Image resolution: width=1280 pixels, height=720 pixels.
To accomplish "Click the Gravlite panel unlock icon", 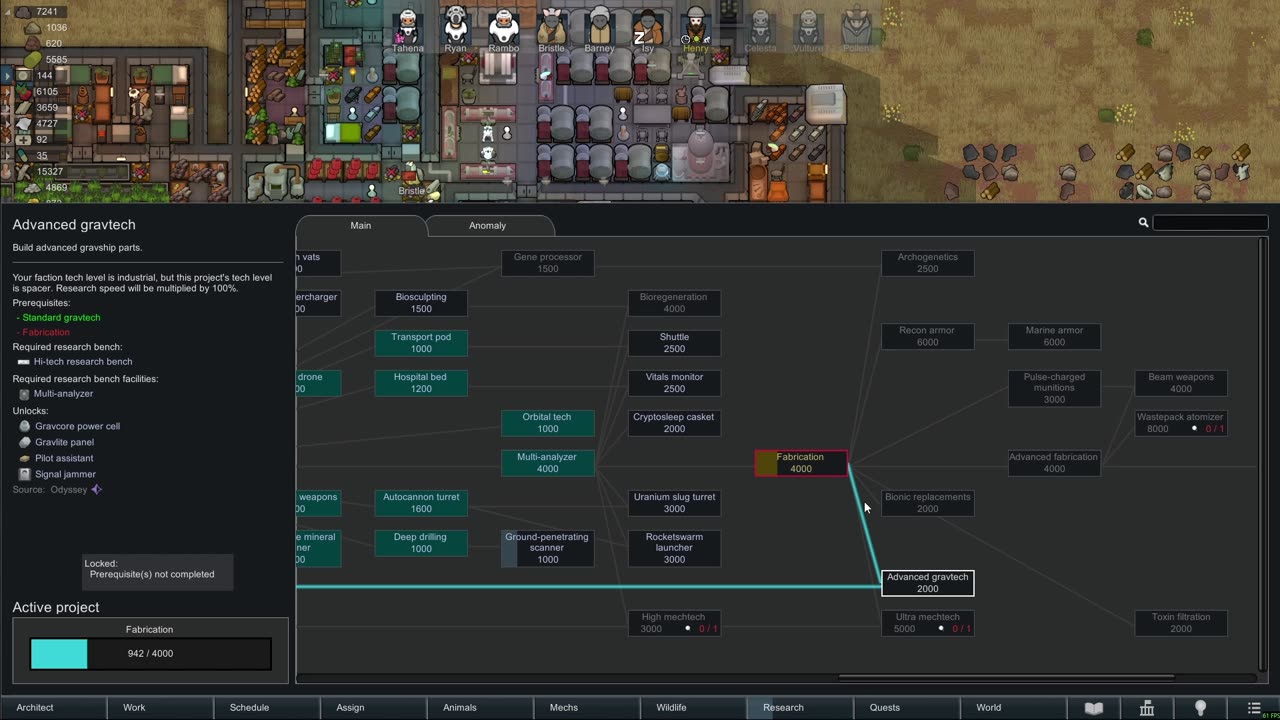I will coord(25,442).
